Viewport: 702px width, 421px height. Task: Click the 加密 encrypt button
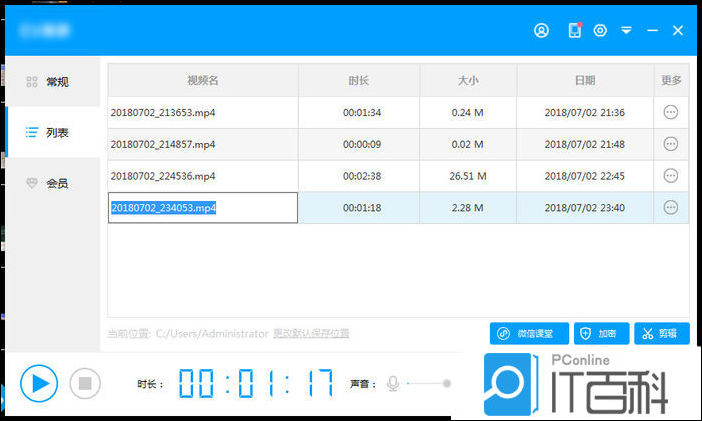pos(601,334)
